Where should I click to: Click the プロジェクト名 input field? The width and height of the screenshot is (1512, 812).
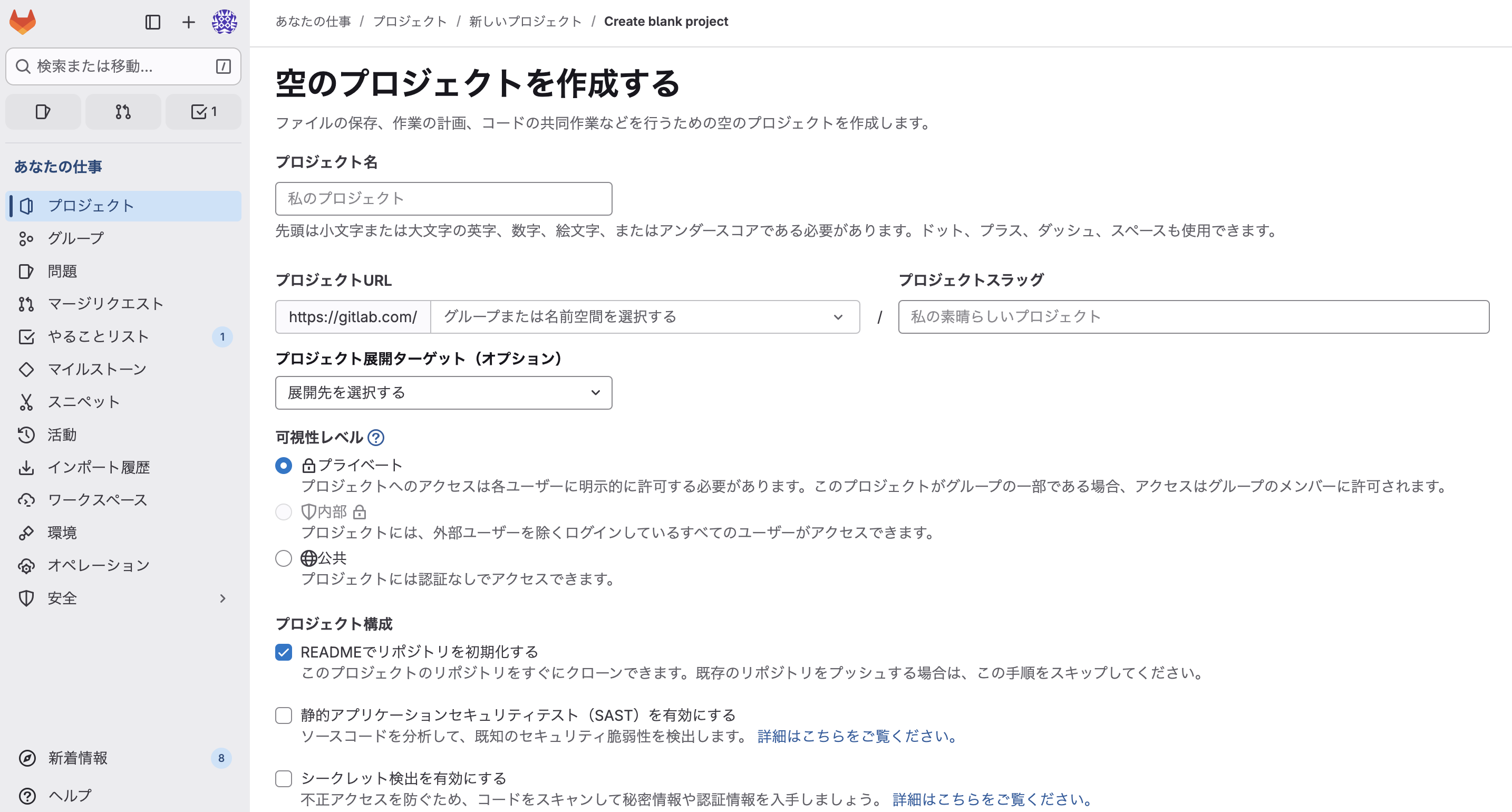click(444, 198)
